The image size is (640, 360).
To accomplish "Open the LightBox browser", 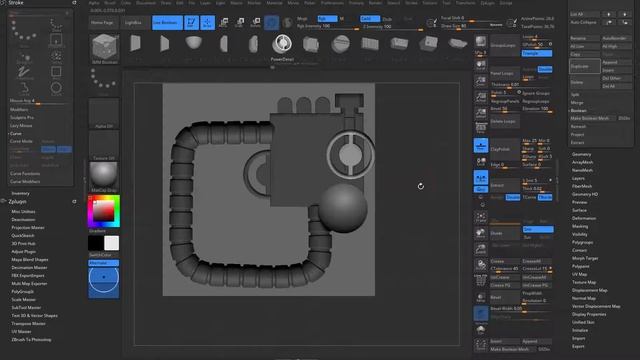I will [133, 22].
